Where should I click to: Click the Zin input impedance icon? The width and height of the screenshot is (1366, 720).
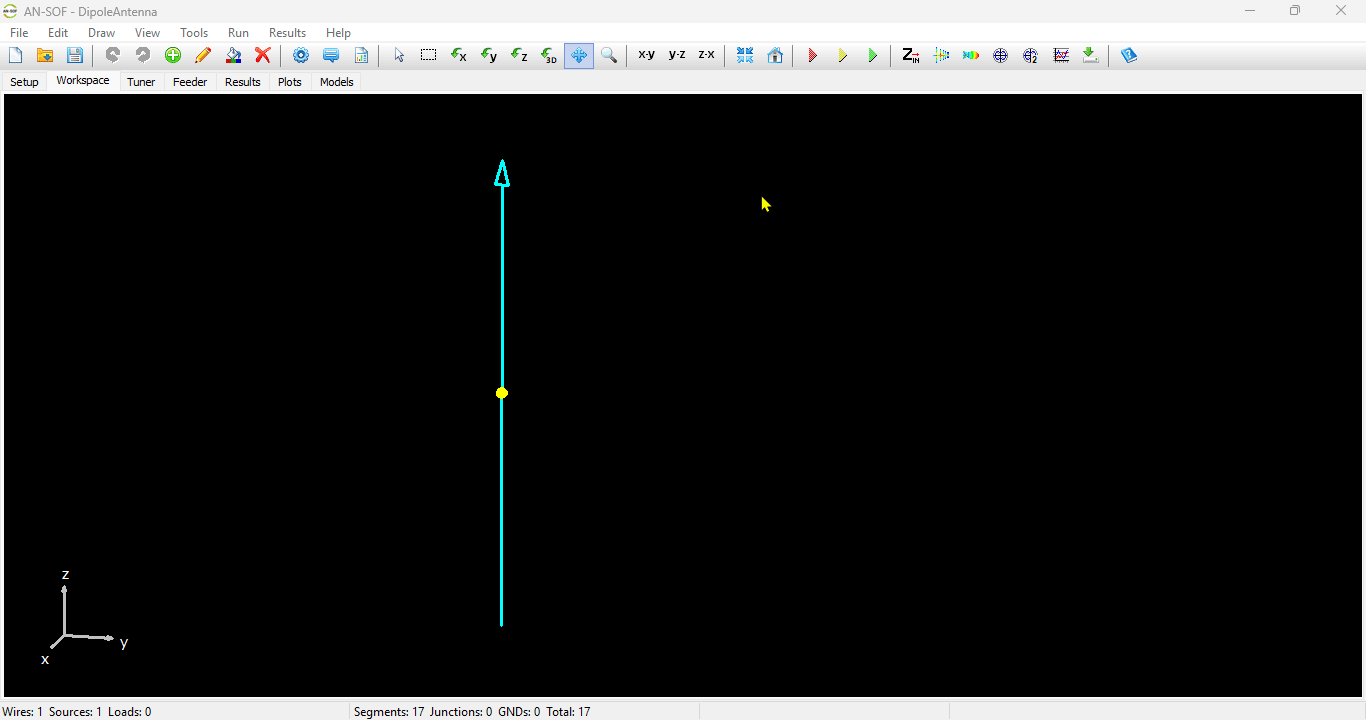[910, 56]
